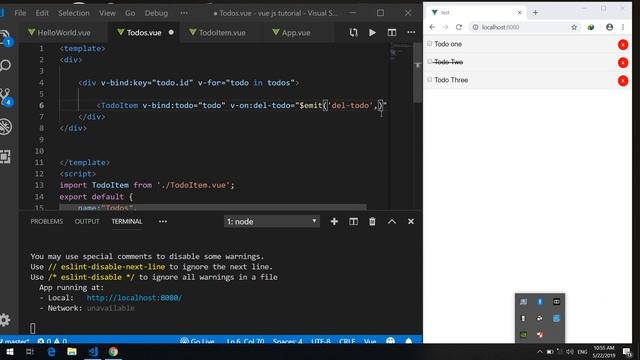Open the Chrome profile account icon

[x=609, y=27]
